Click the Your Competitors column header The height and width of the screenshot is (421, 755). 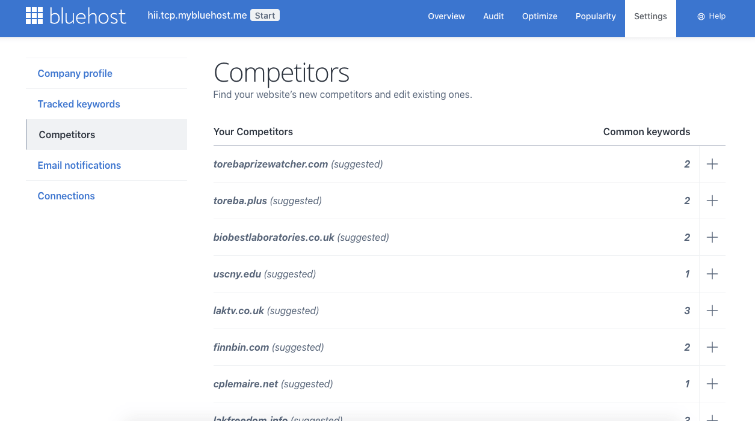[253, 132]
